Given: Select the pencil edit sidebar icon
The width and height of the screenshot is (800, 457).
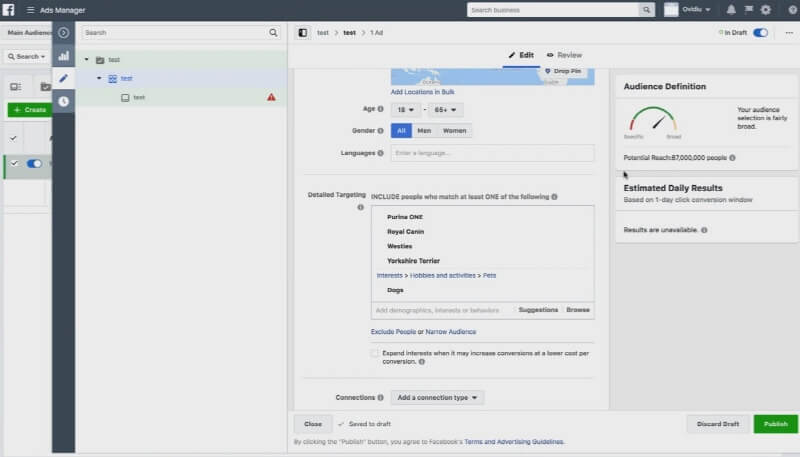Looking at the screenshot, I should (x=63, y=78).
